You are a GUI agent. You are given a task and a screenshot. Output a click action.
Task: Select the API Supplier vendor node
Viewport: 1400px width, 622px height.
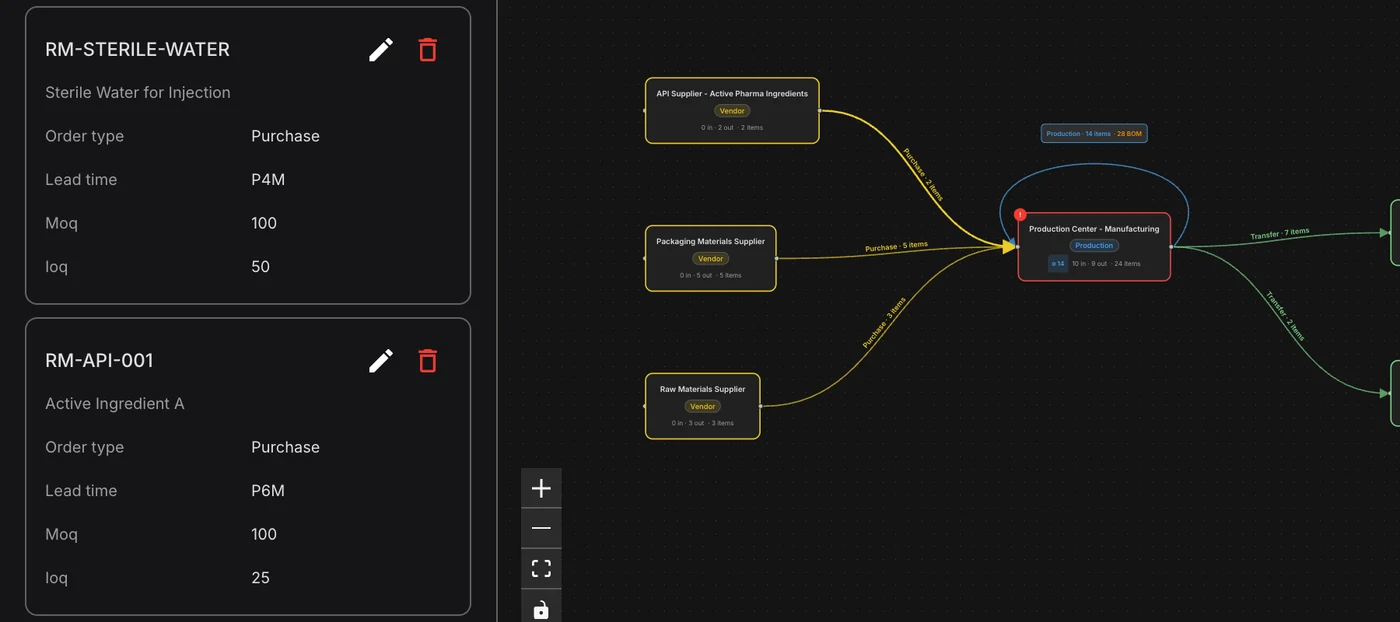coord(732,110)
